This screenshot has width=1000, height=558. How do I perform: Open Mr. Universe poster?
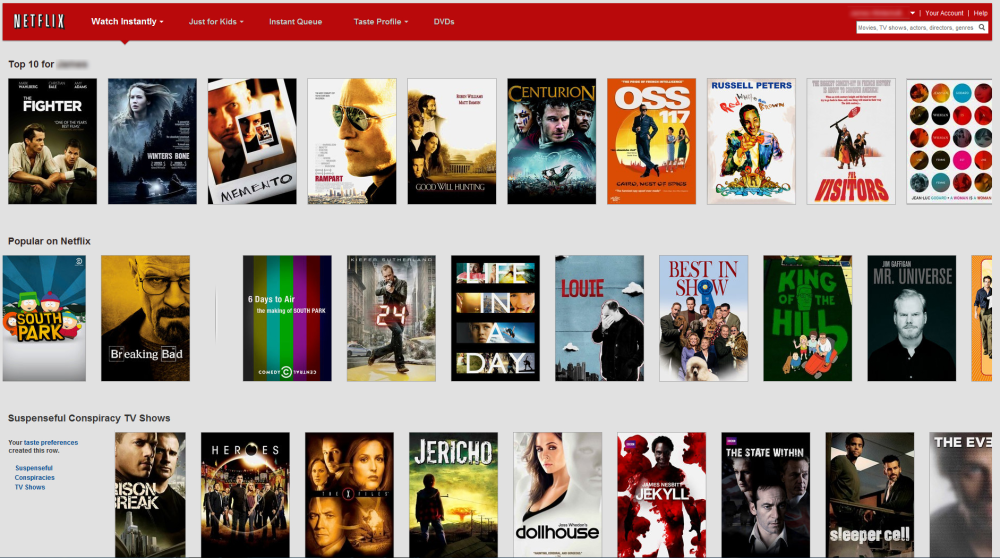[x=911, y=318]
